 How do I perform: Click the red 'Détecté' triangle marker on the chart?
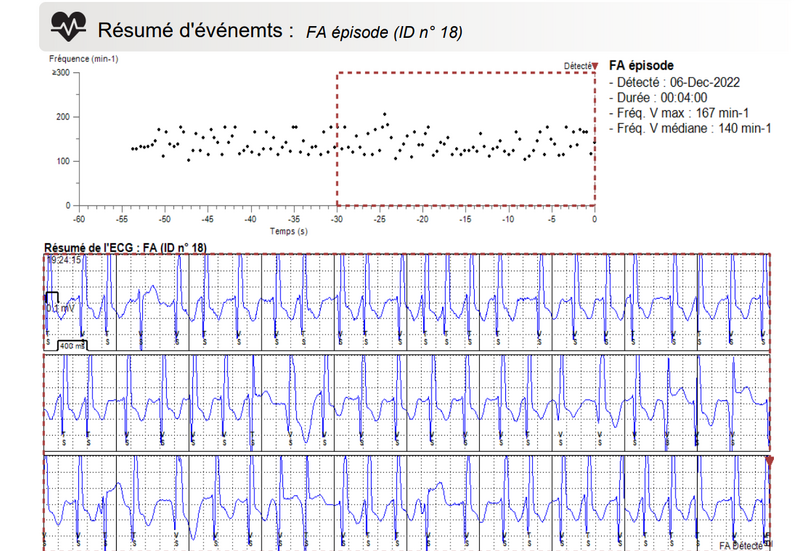click(594, 66)
